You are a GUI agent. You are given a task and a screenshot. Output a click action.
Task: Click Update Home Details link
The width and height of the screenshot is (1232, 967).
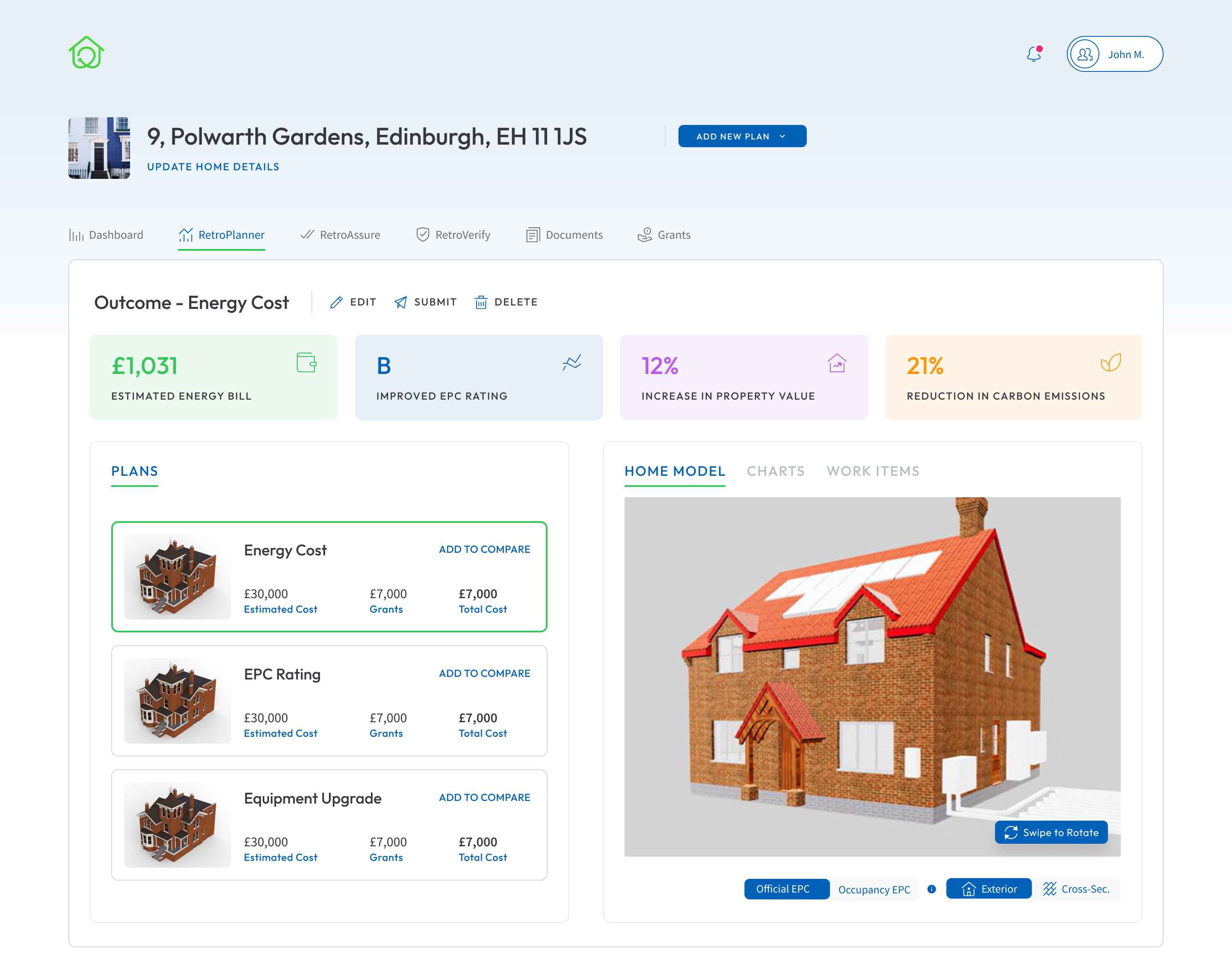[213, 167]
